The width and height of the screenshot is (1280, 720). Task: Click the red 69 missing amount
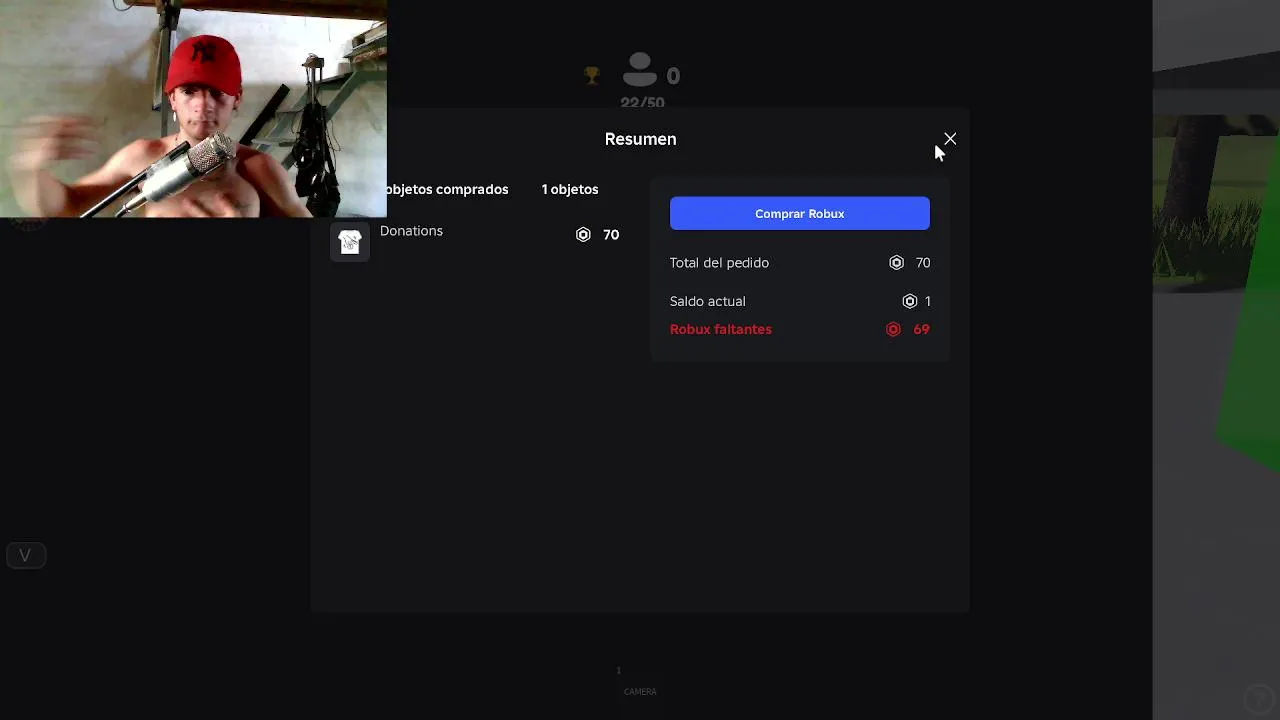921,329
